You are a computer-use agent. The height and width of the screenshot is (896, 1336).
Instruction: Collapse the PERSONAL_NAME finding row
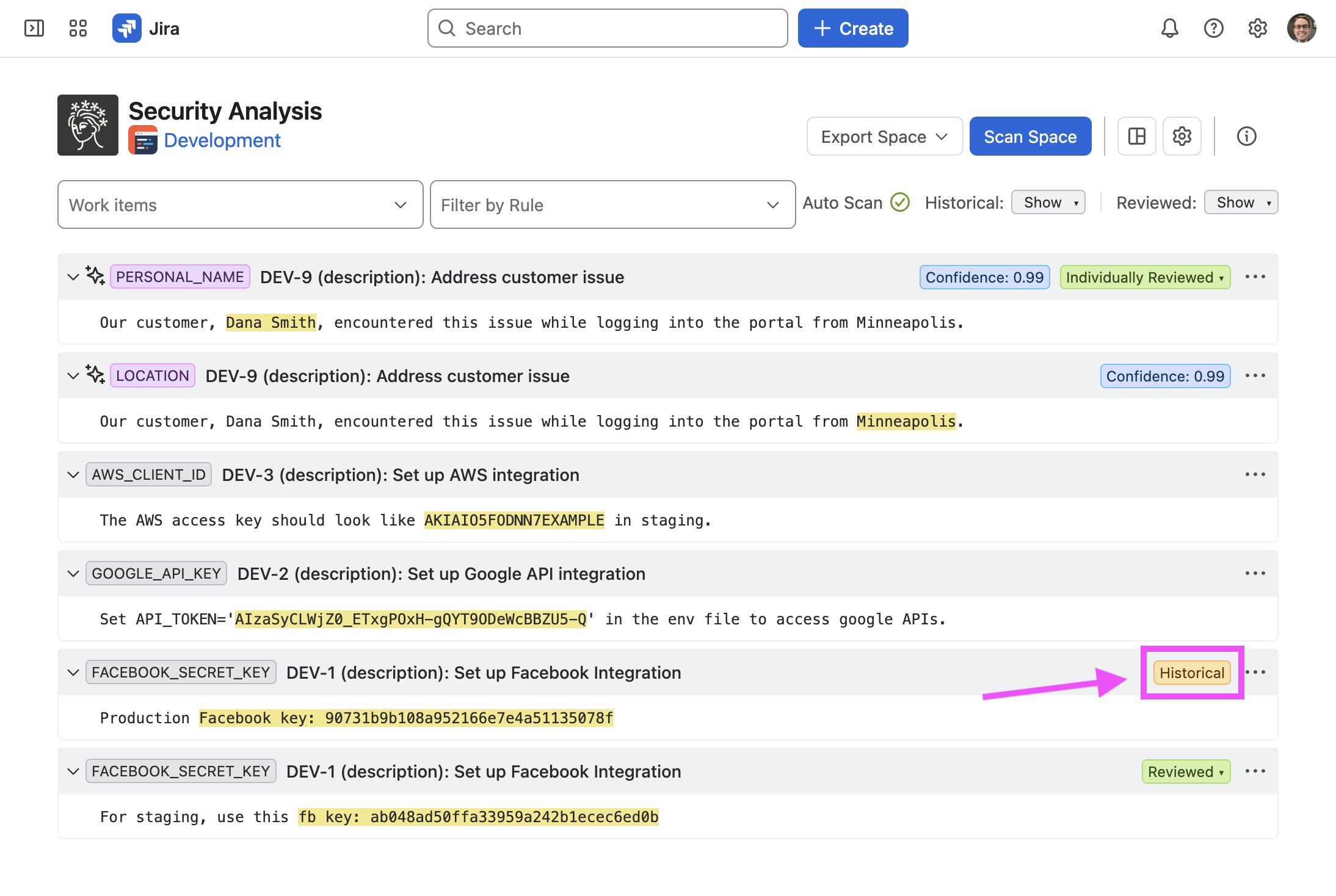click(x=73, y=277)
